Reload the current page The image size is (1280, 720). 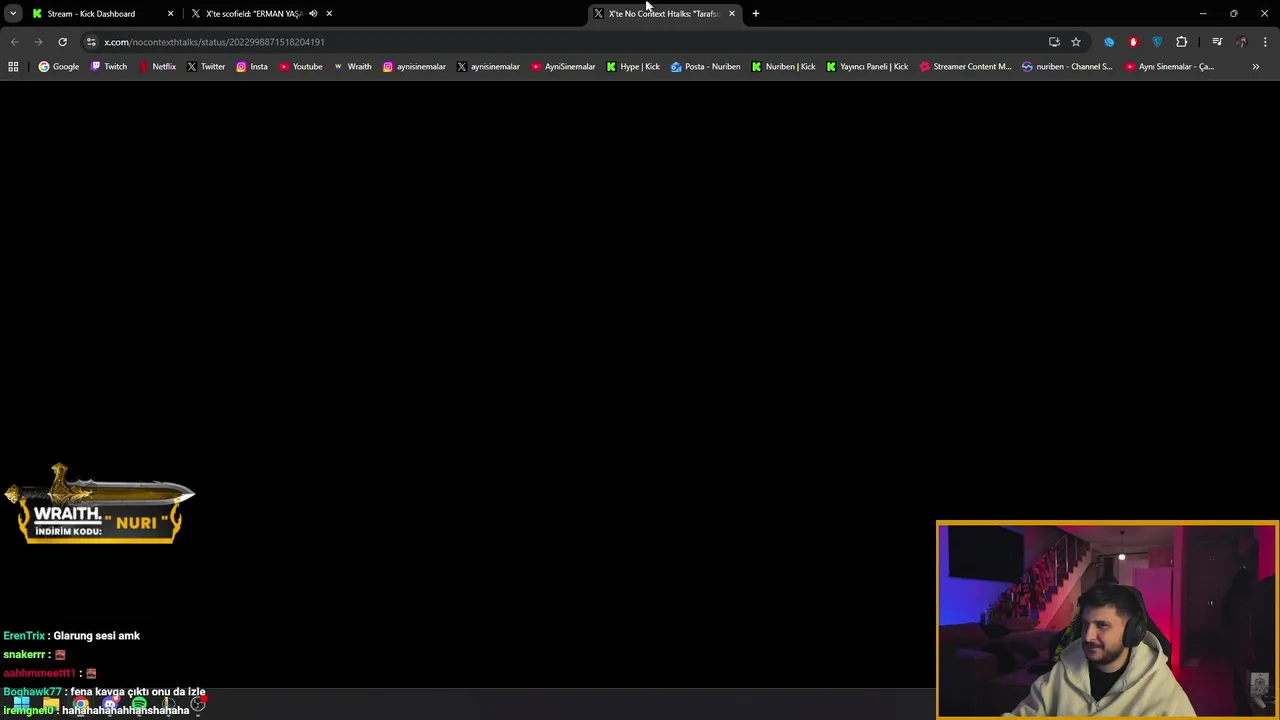coord(62,41)
